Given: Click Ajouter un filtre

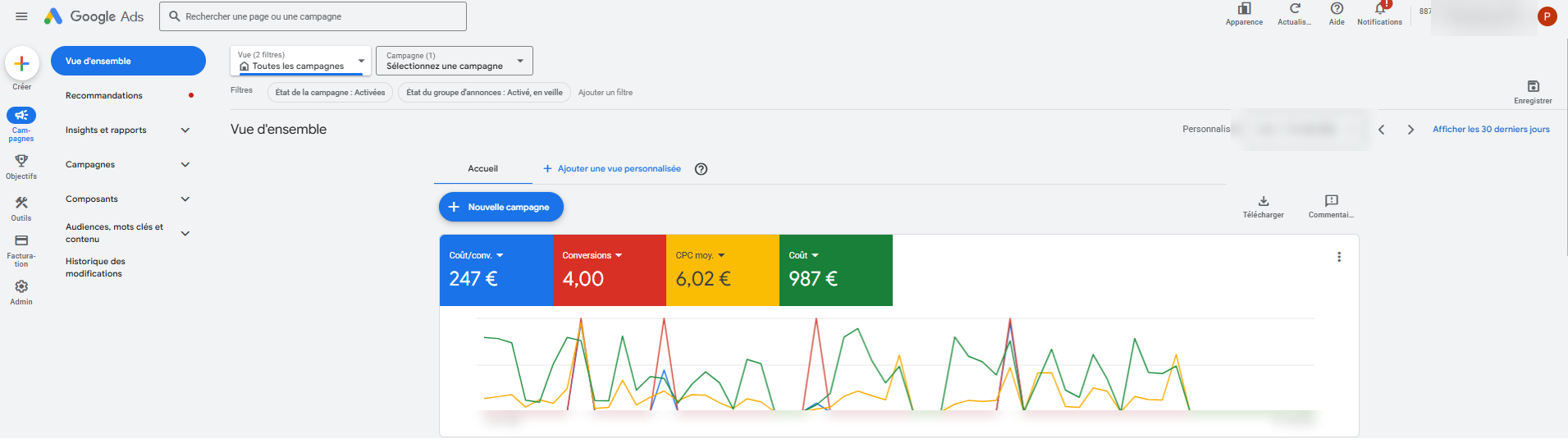Looking at the screenshot, I should click(606, 93).
